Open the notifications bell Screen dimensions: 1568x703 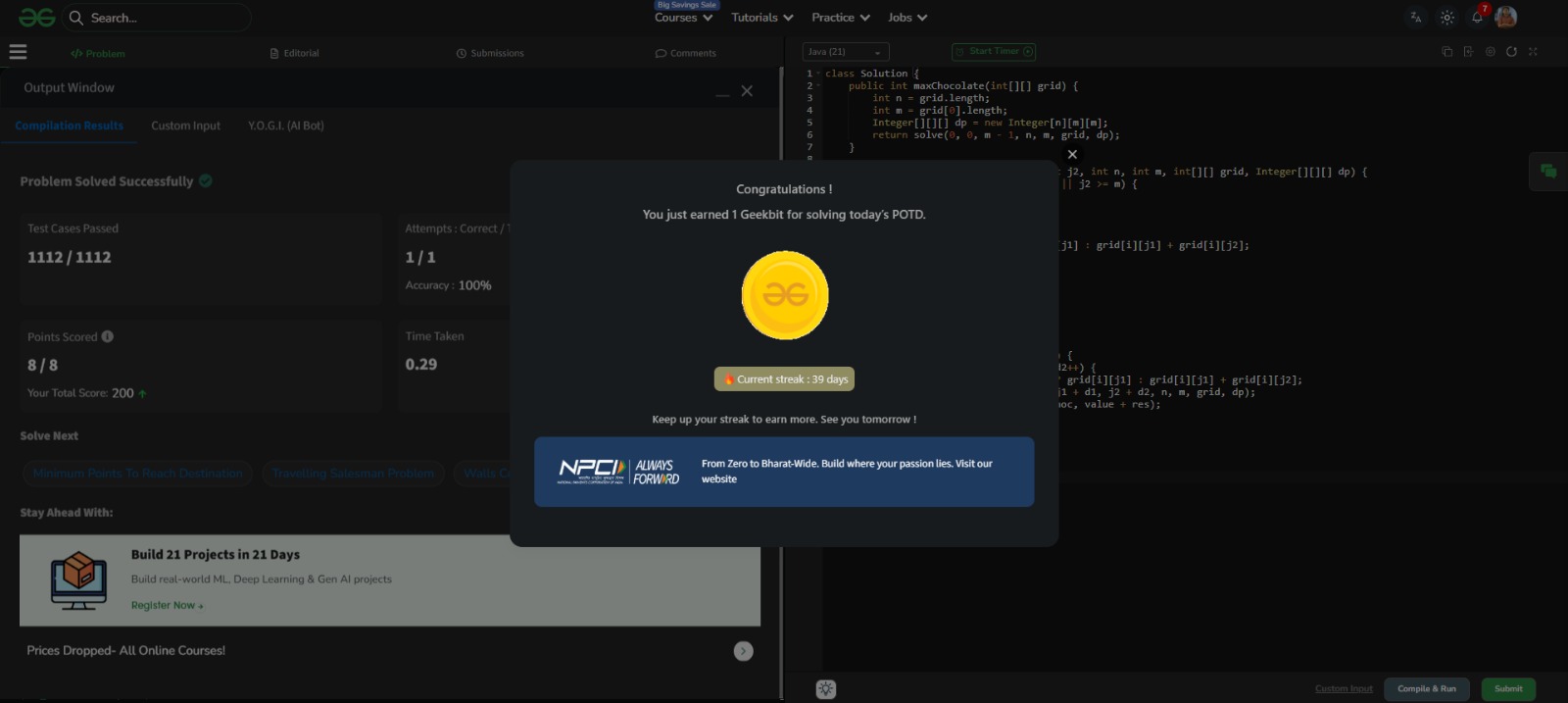coord(1477,18)
